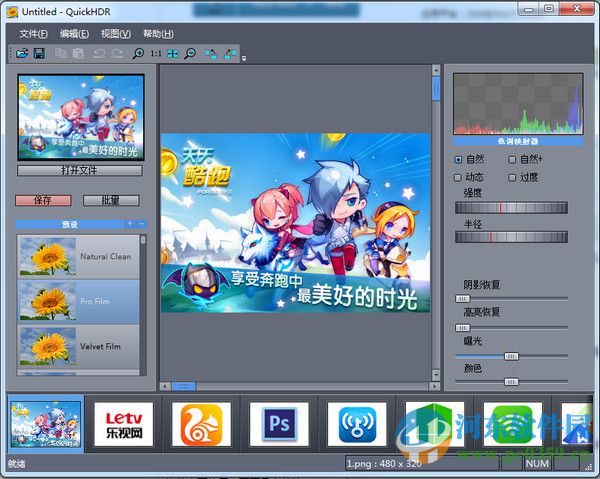The width and height of the screenshot is (600, 479).
Task: Select the Letv 乐视网 filmstrip thumbnail
Action: point(124,424)
